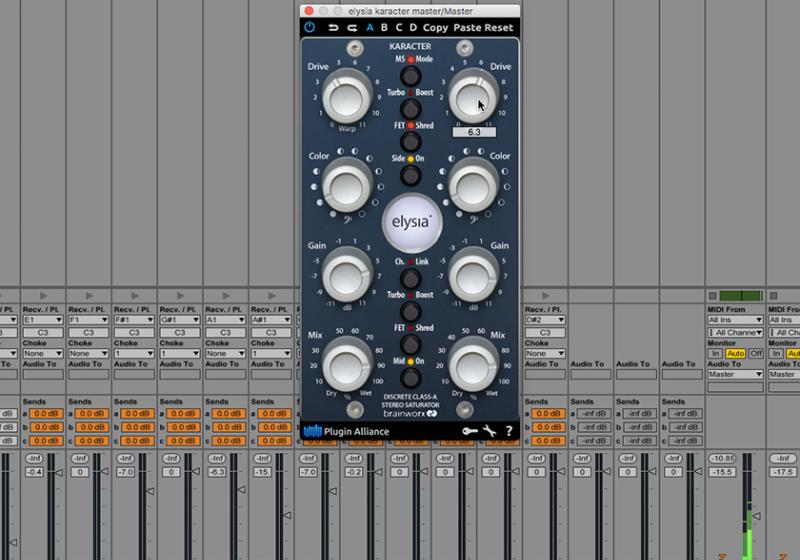Open Audio To Master dropdown

pos(735,374)
